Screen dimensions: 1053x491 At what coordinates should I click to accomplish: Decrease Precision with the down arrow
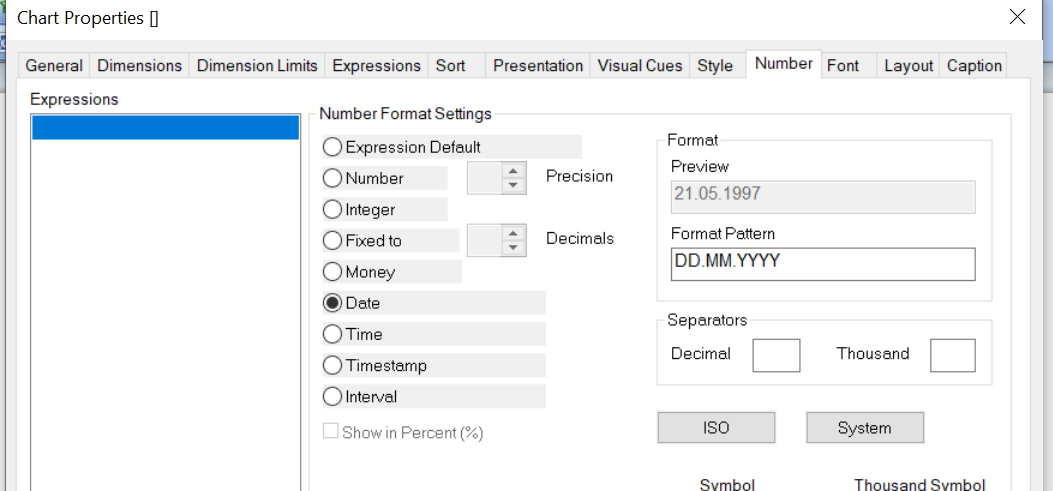[513, 185]
